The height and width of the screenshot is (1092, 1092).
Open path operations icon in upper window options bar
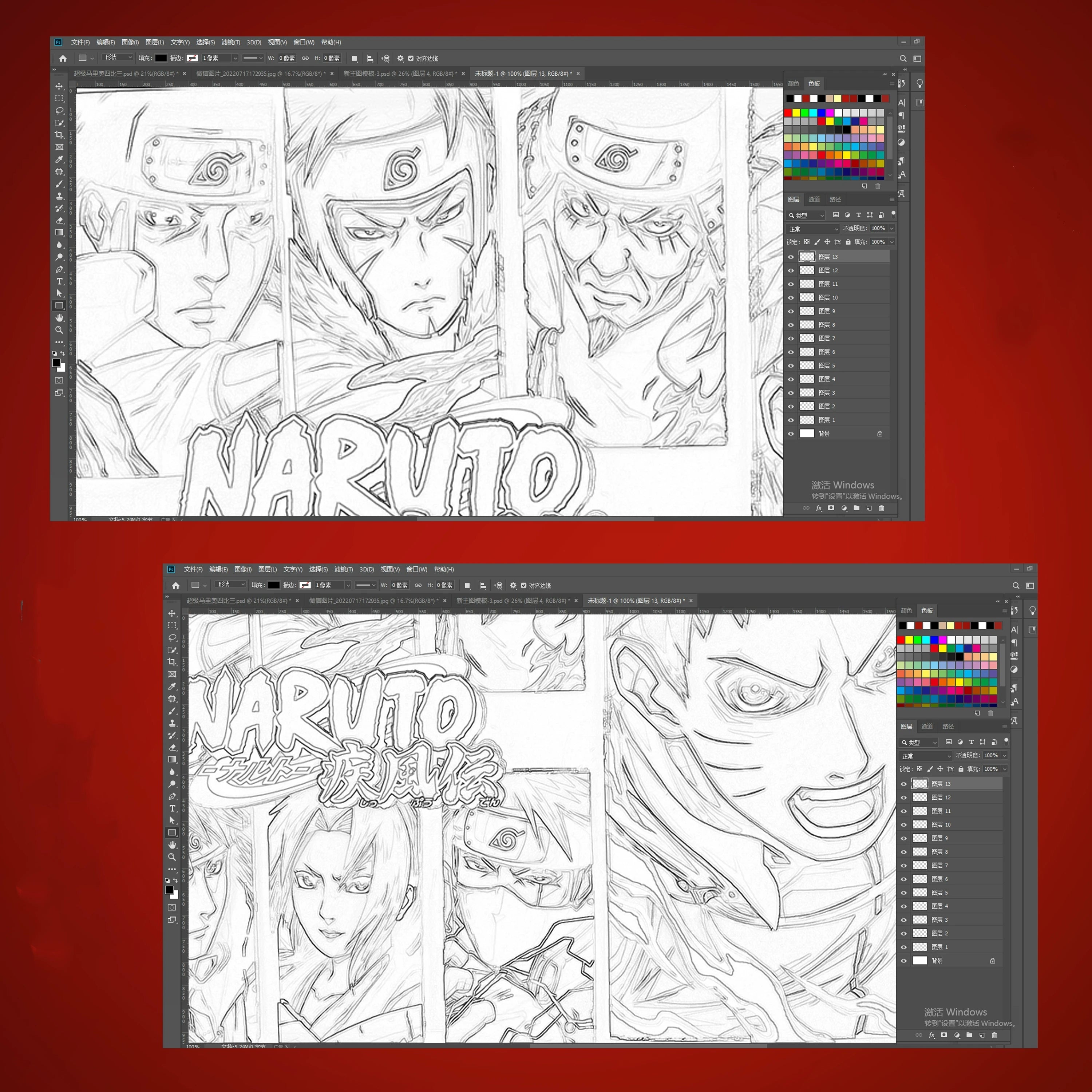pos(355,58)
